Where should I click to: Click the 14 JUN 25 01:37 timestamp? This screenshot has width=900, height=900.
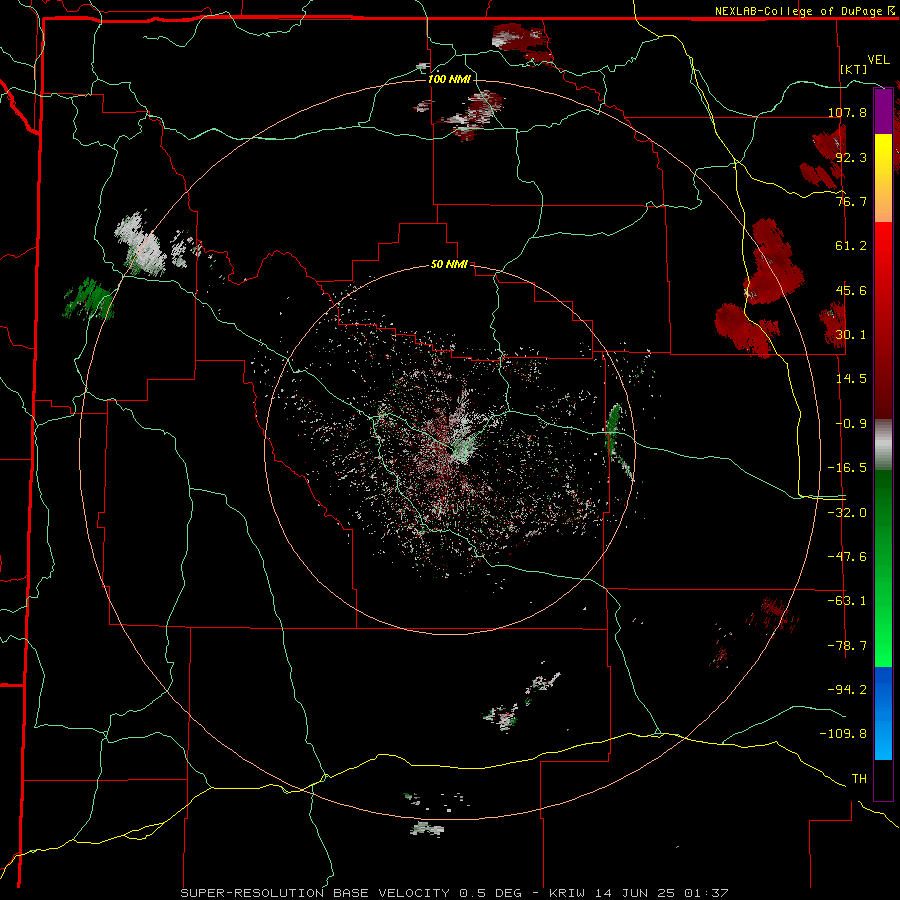[663, 893]
